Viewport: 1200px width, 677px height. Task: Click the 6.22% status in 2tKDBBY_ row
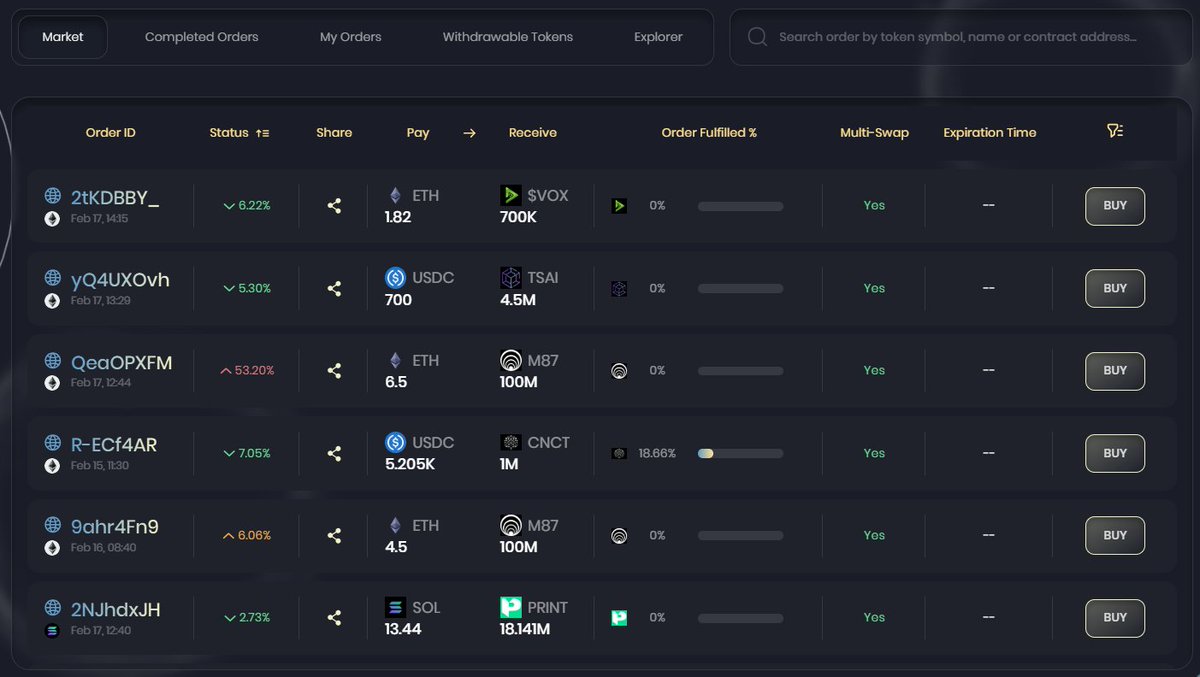coord(247,206)
